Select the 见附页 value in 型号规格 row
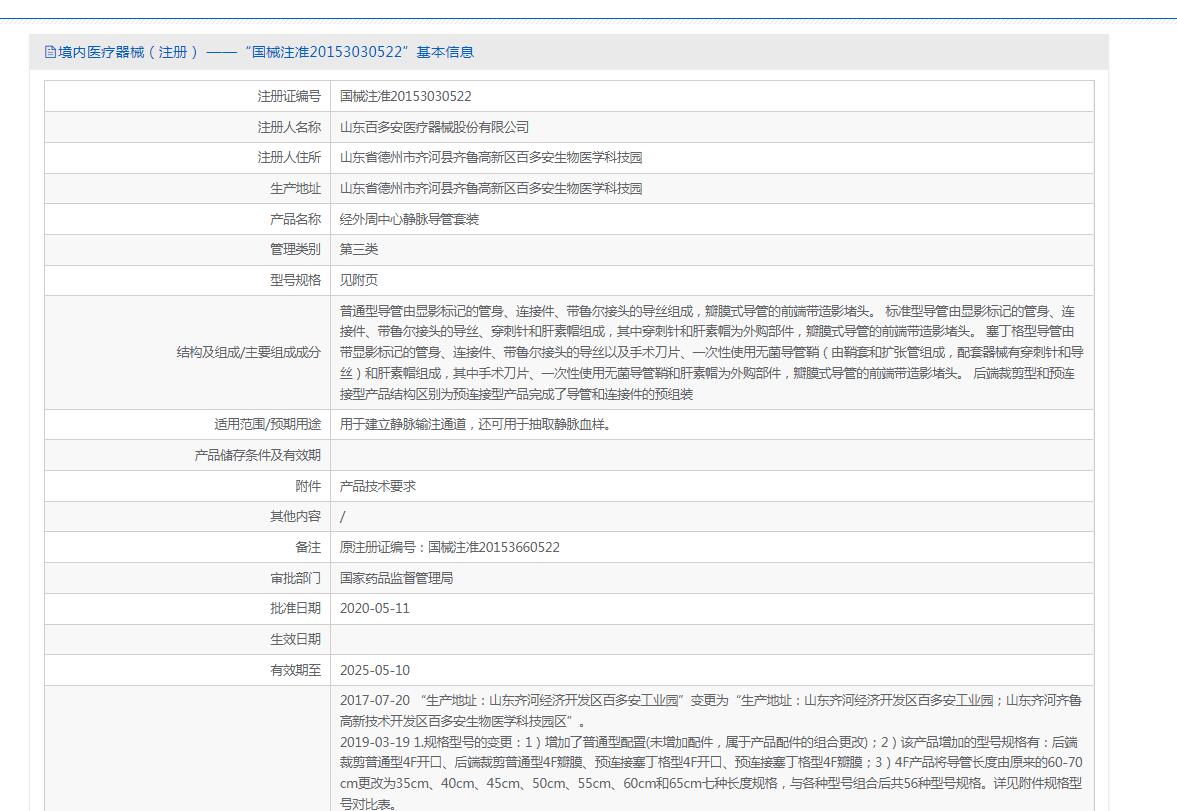Image resolution: width=1177 pixels, height=811 pixels. (359, 280)
